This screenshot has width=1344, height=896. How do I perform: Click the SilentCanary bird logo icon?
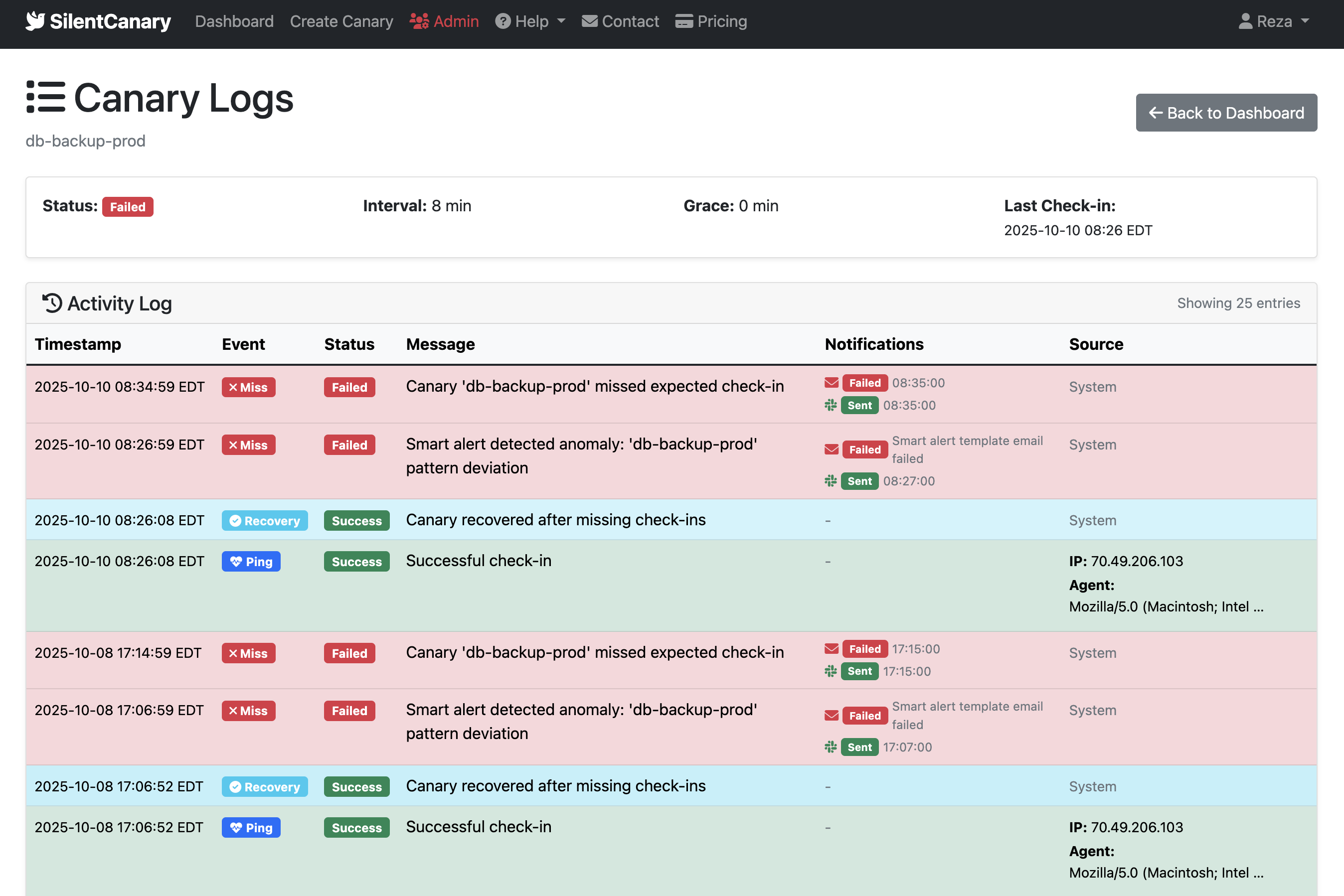coord(35,21)
